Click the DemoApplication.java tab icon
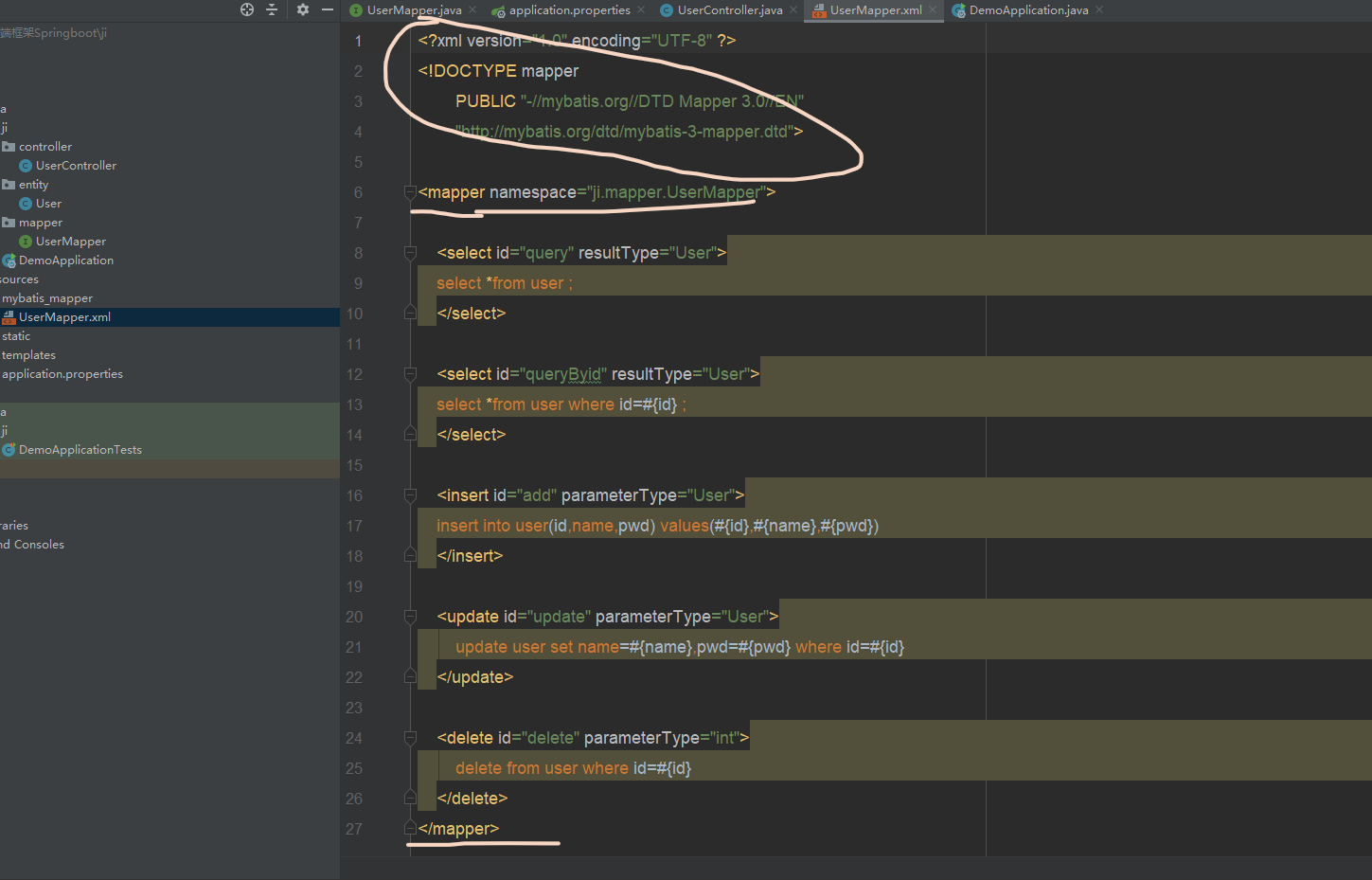Screen dimensions: 1372x880 coord(959,10)
